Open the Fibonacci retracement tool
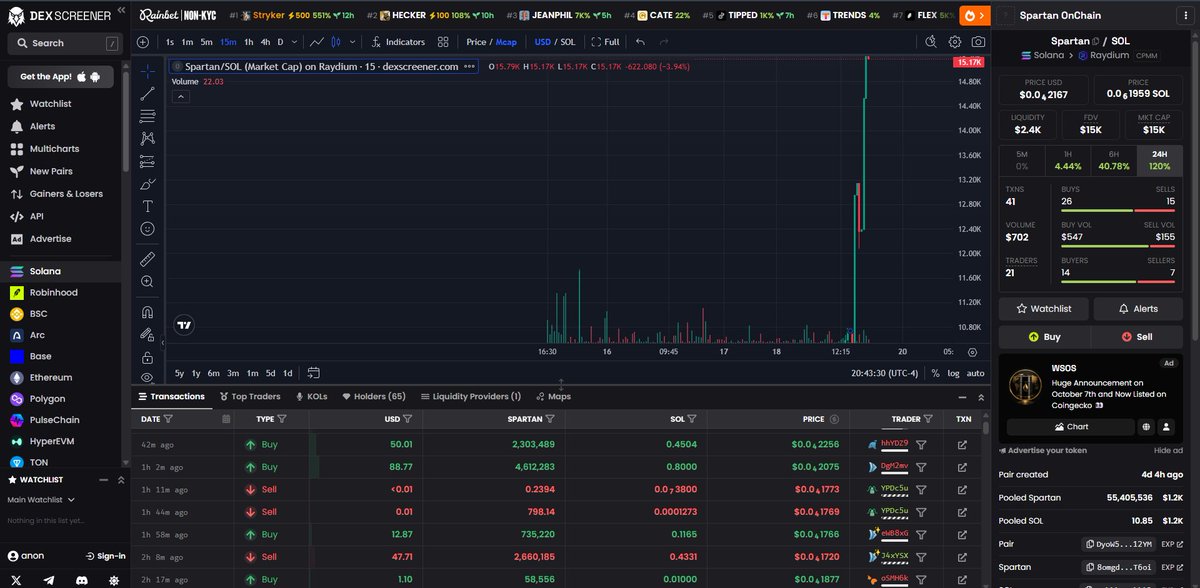Image resolution: width=1200 pixels, height=588 pixels. click(x=147, y=116)
